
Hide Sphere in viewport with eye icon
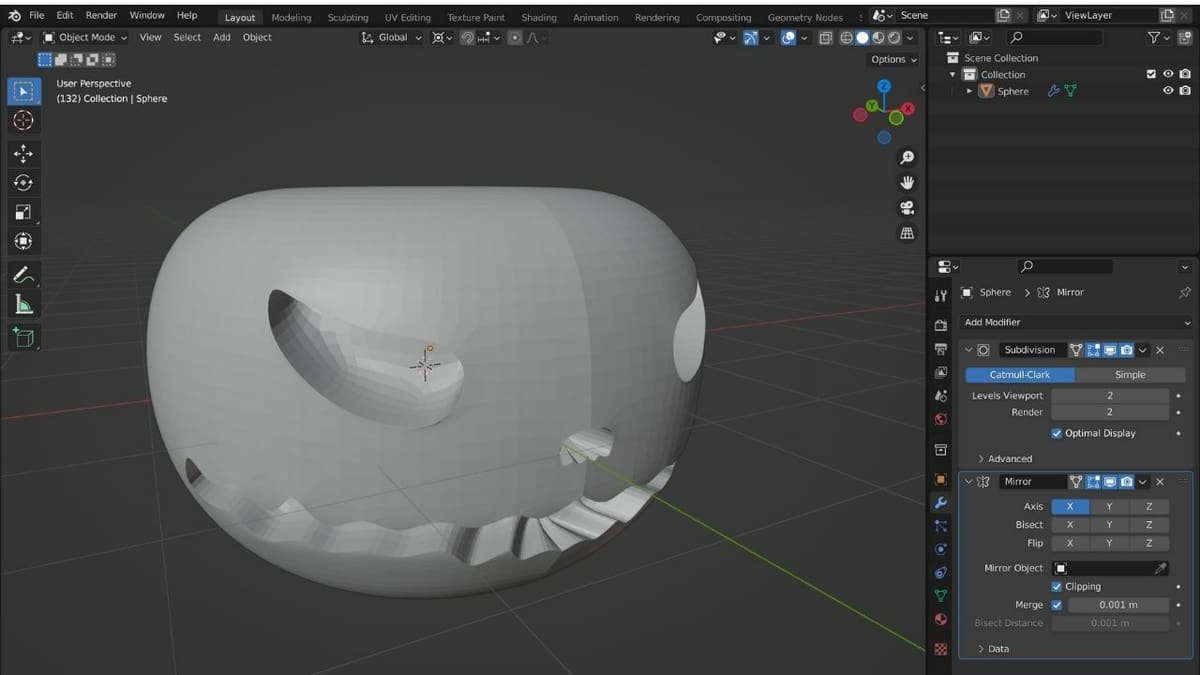[x=1167, y=91]
